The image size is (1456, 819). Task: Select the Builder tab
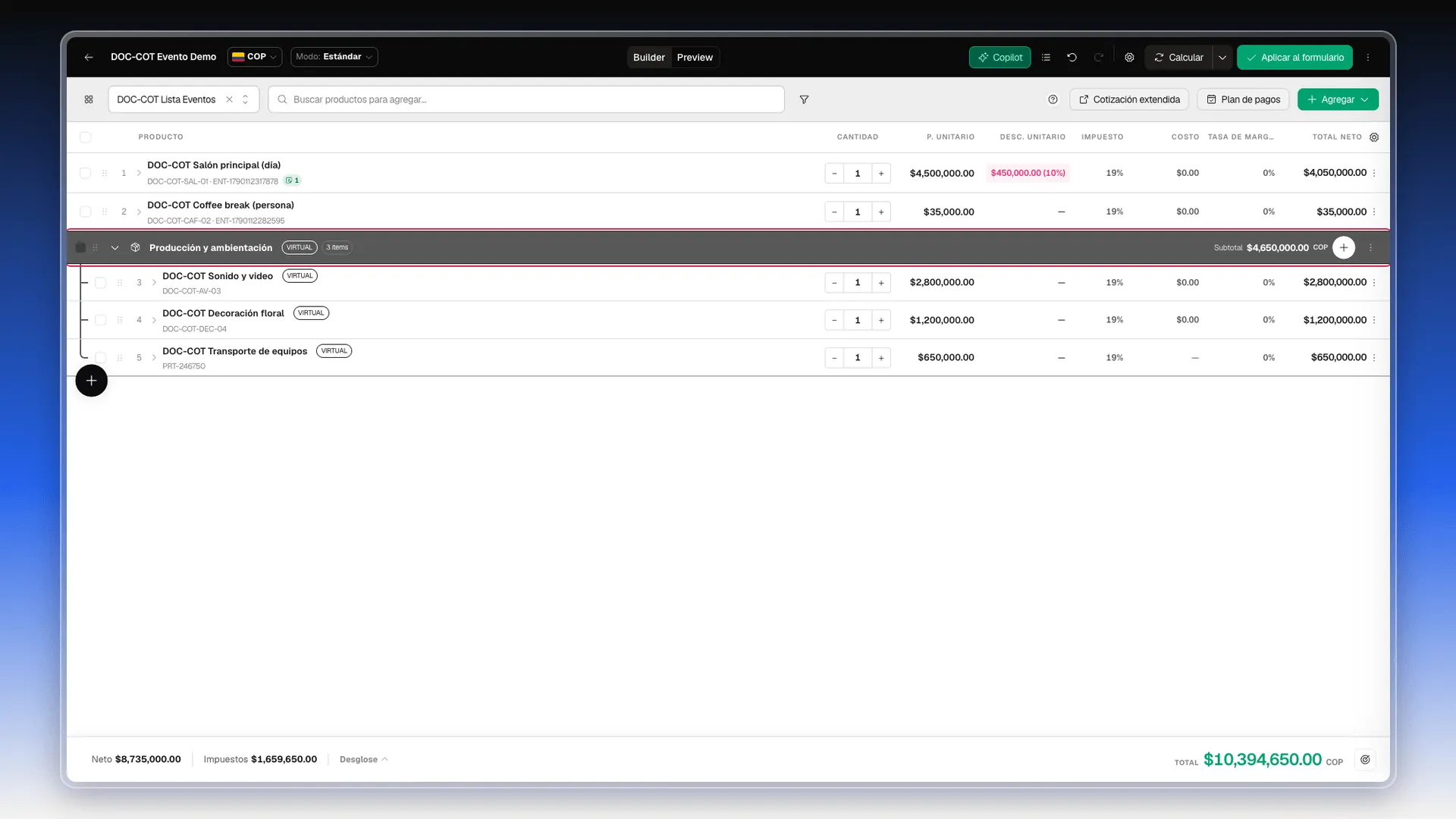649,57
